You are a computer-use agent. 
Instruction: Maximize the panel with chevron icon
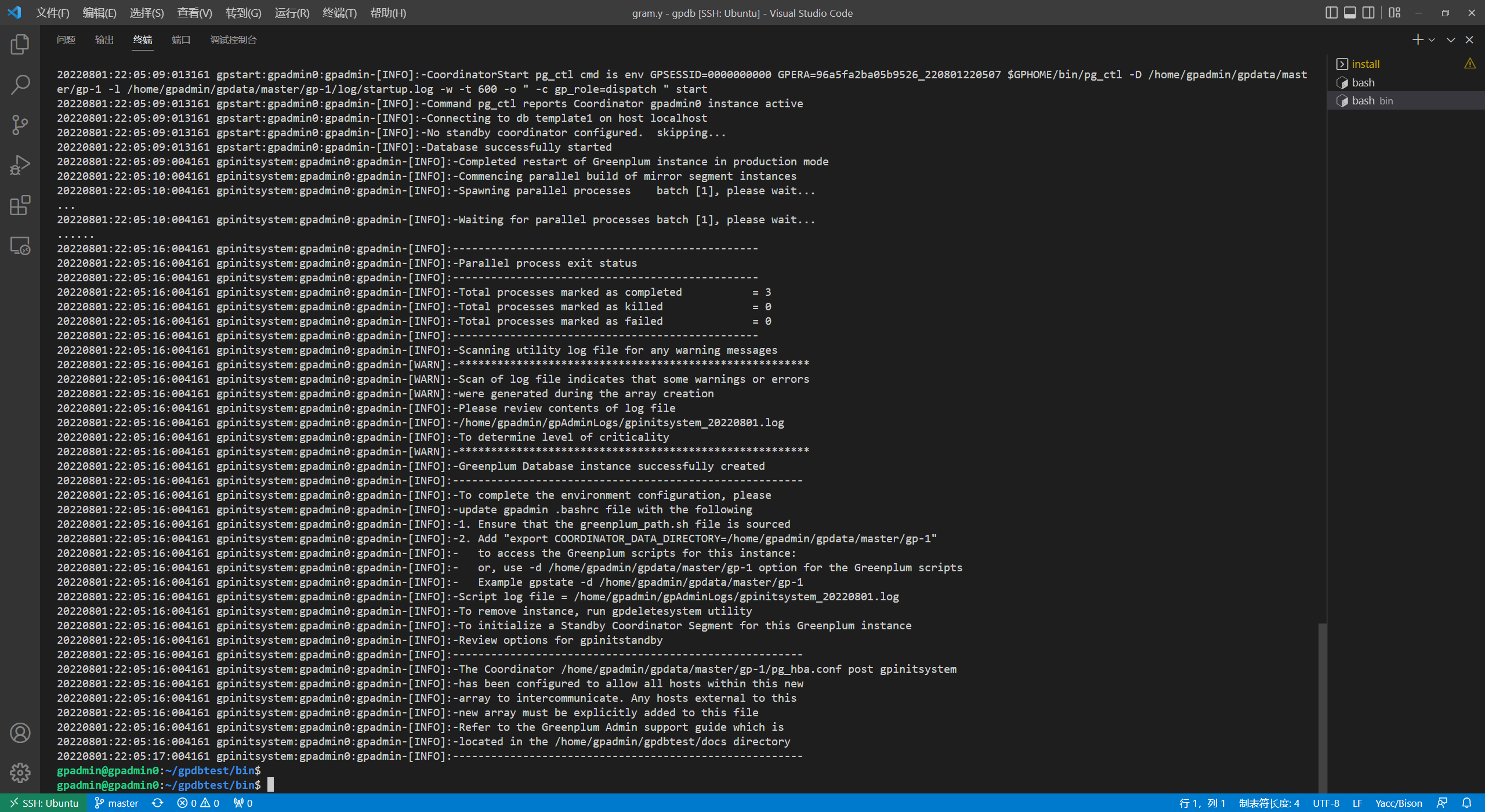[1451, 40]
